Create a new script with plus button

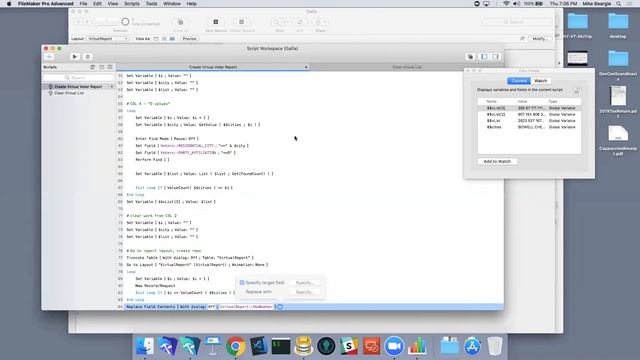49,57
